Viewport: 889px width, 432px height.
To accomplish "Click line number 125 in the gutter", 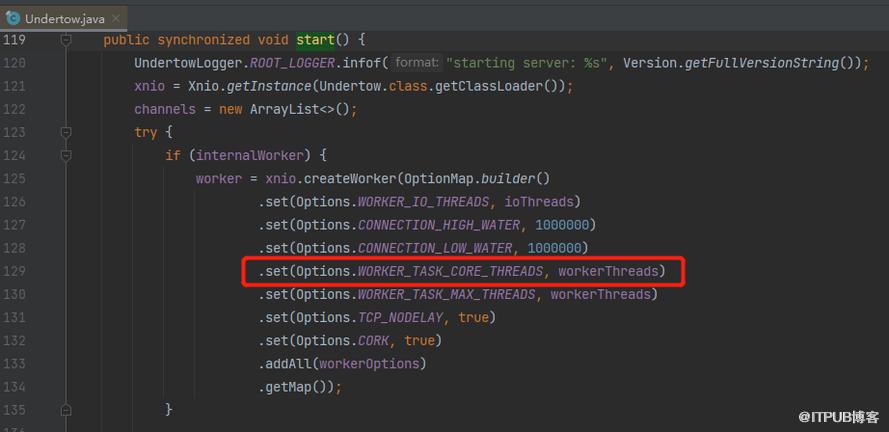I will click(x=14, y=179).
